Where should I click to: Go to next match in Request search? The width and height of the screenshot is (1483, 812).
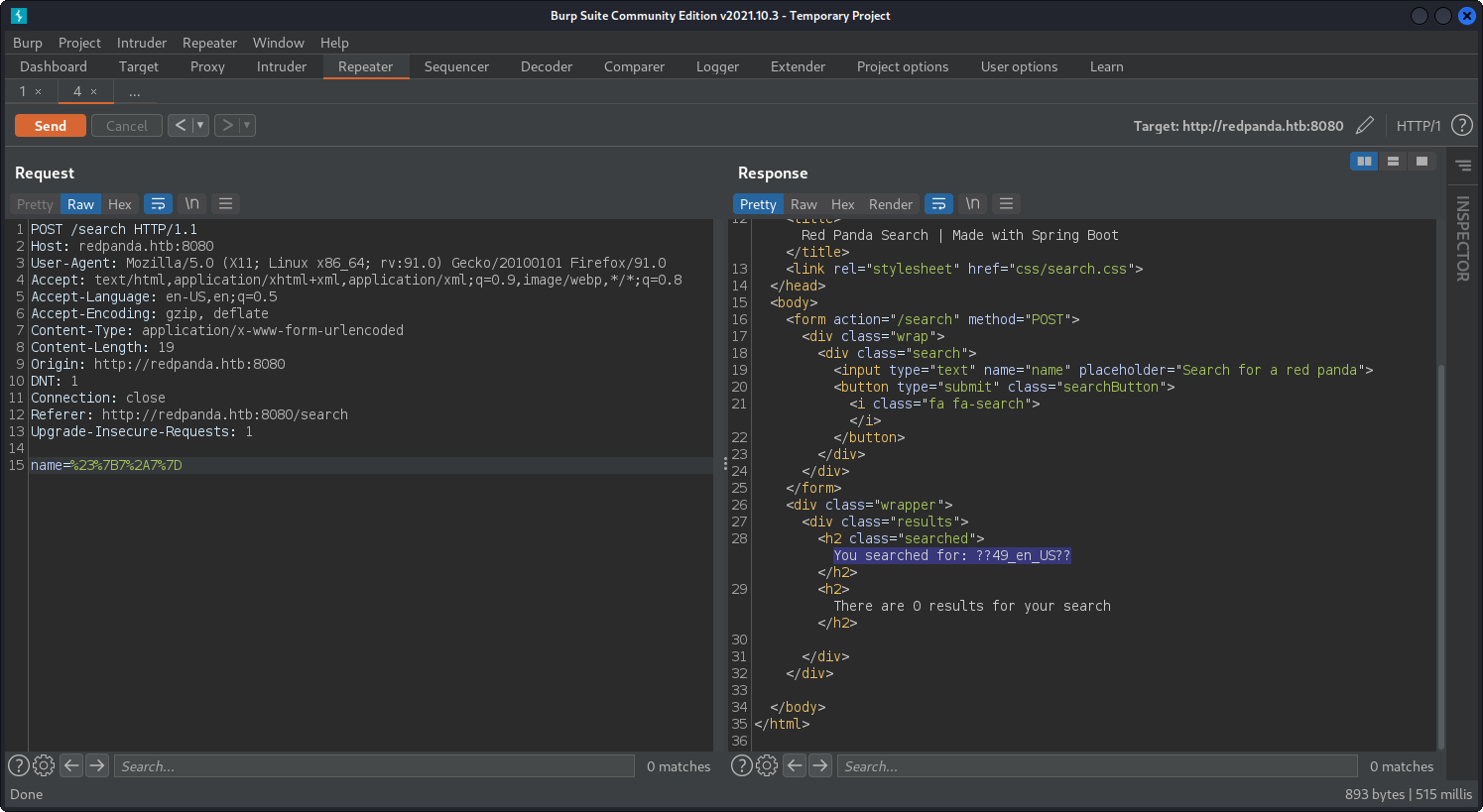(97, 765)
